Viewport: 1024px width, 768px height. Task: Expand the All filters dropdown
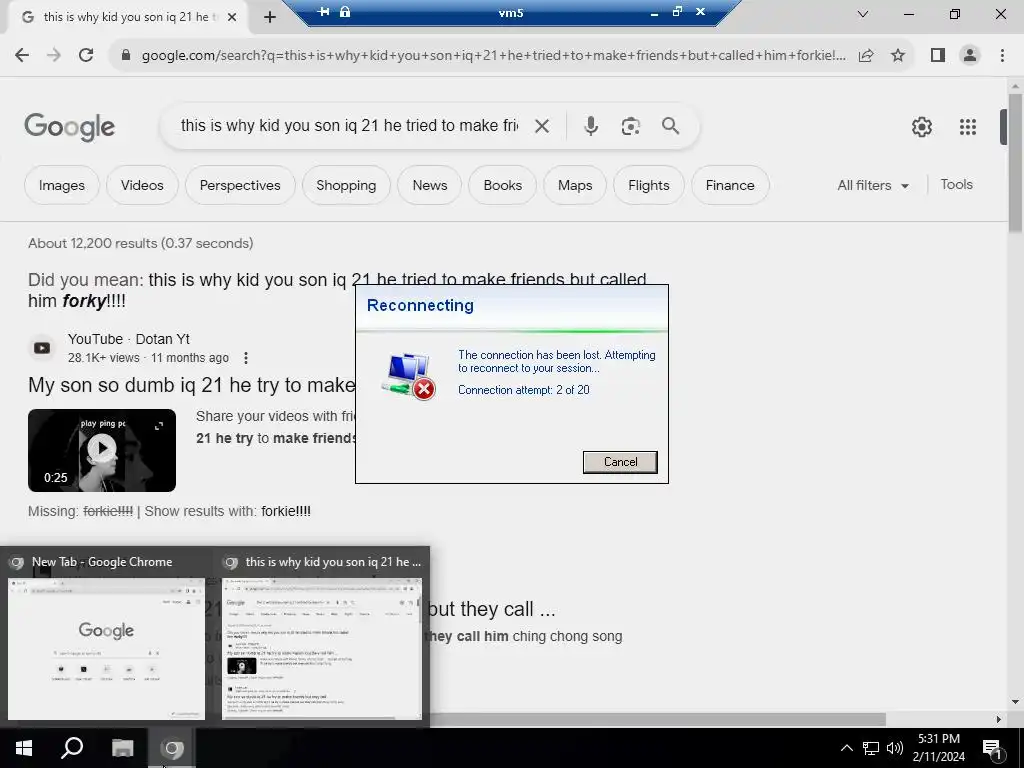[x=872, y=185]
